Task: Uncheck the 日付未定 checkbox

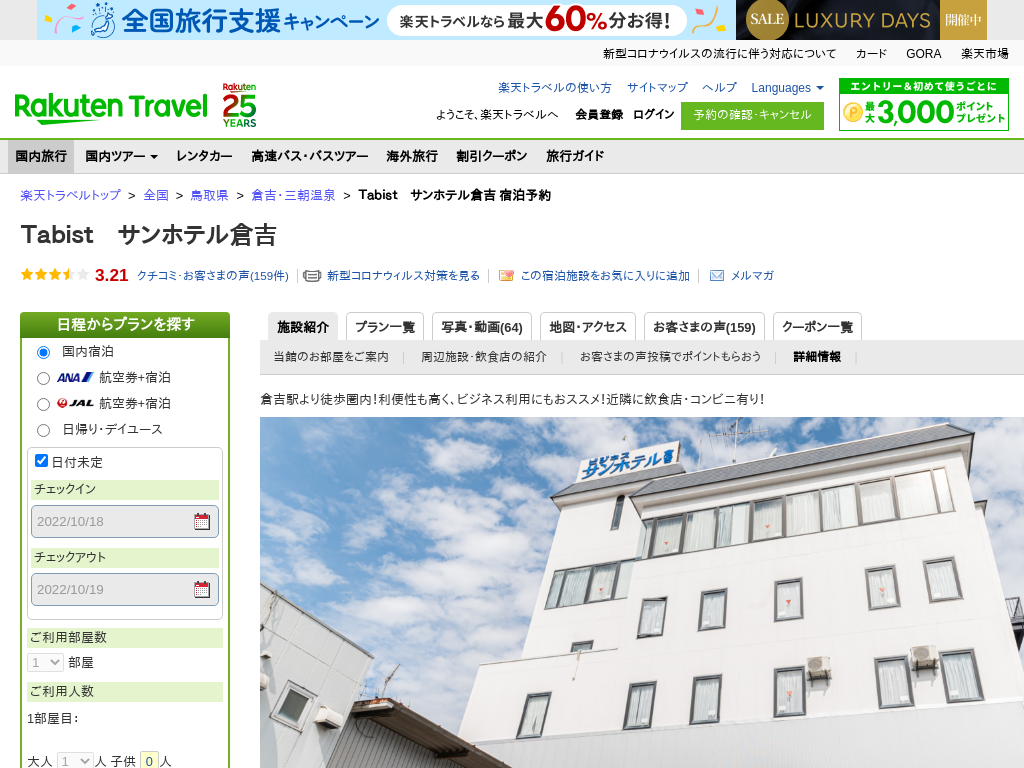Action: pyautogui.click(x=41, y=460)
